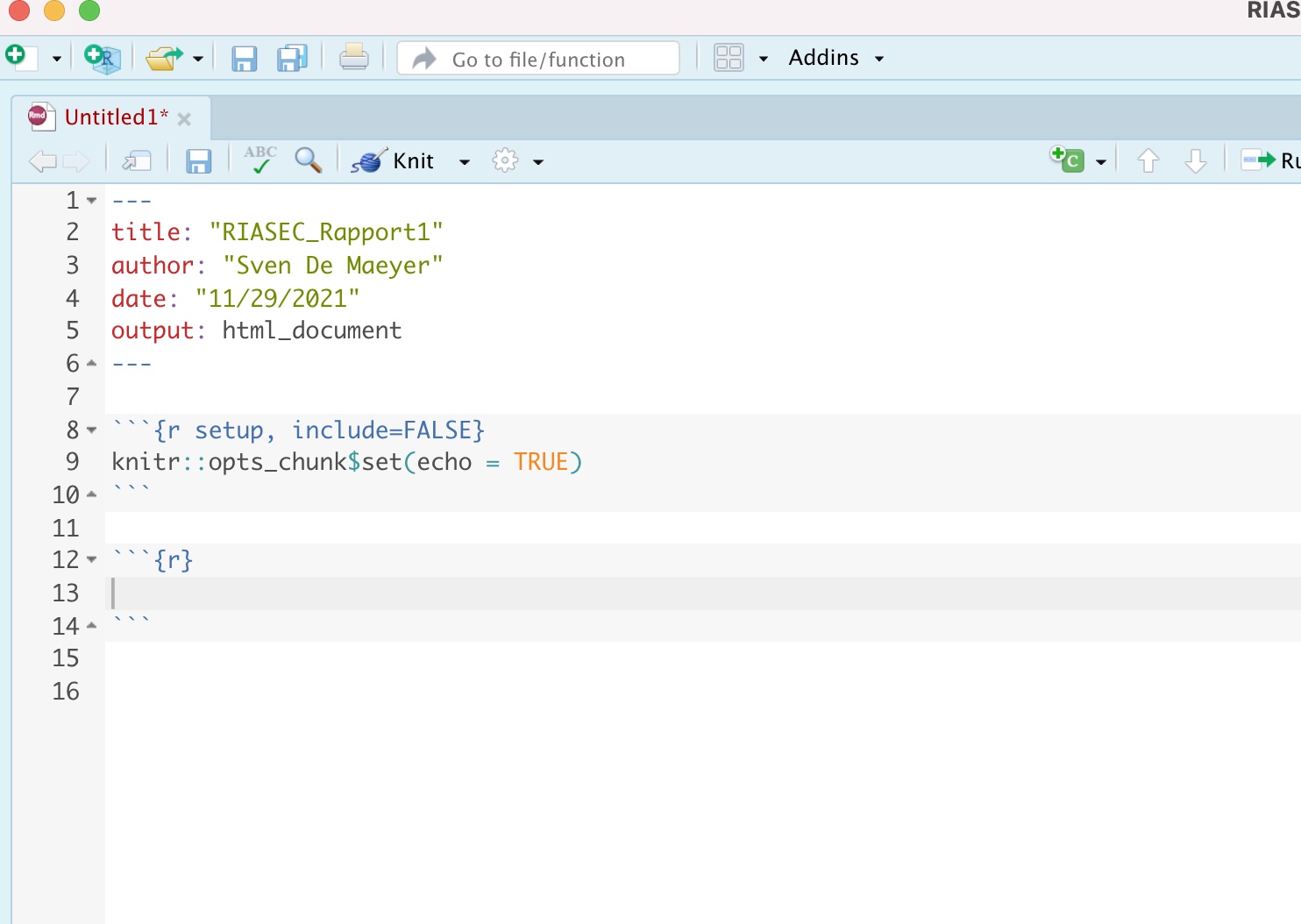Place cursor on empty line 13
This screenshot has height=924, width=1301.
pyautogui.click(x=703, y=593)
